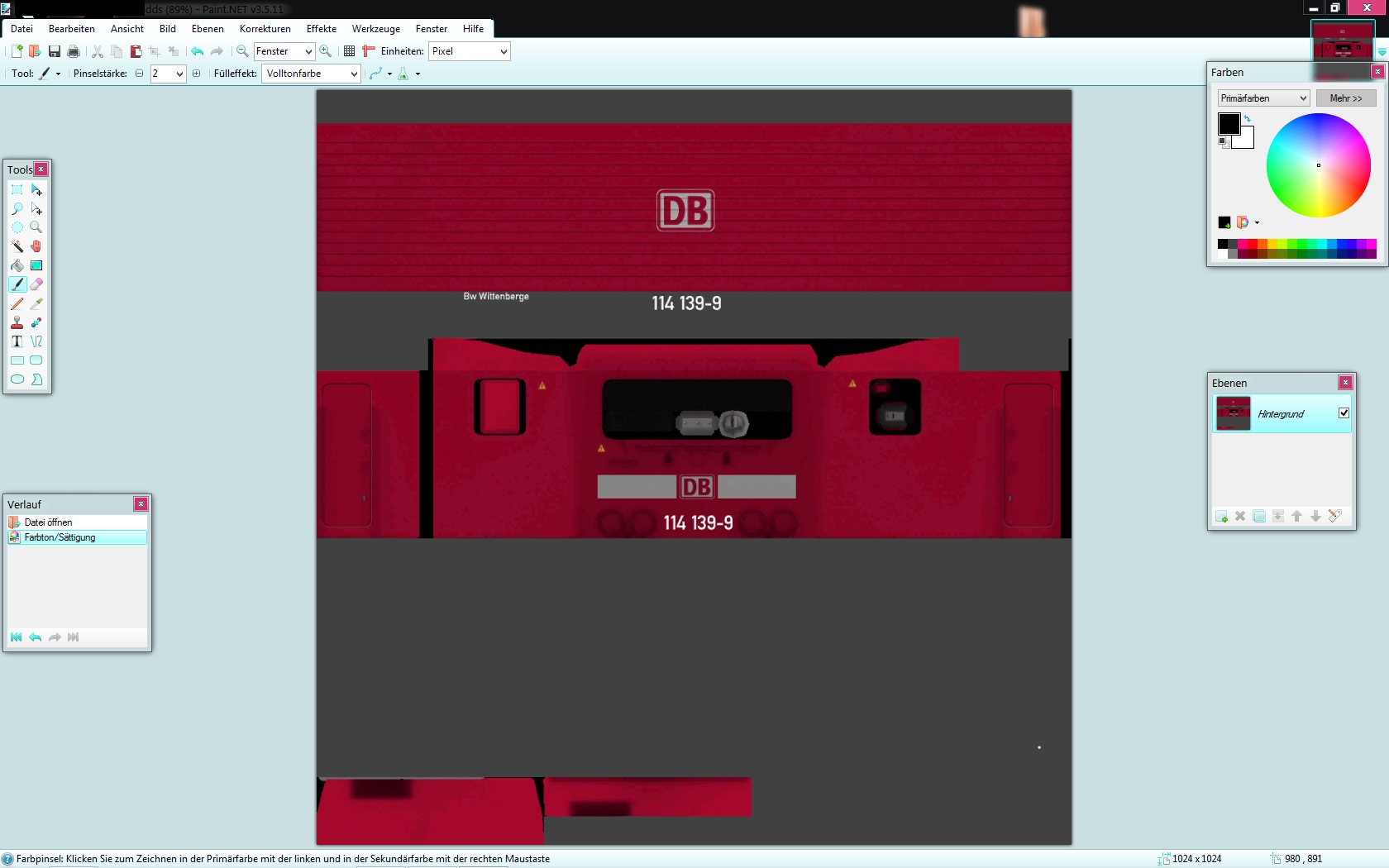Select the Rectangle shape tool
This screenshot has width=1389, height=868.
[17, 360]
